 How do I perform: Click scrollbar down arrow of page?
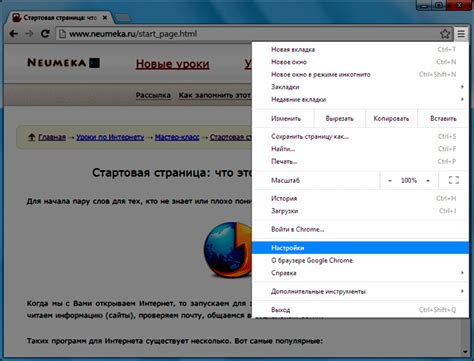tap(465, 352)
